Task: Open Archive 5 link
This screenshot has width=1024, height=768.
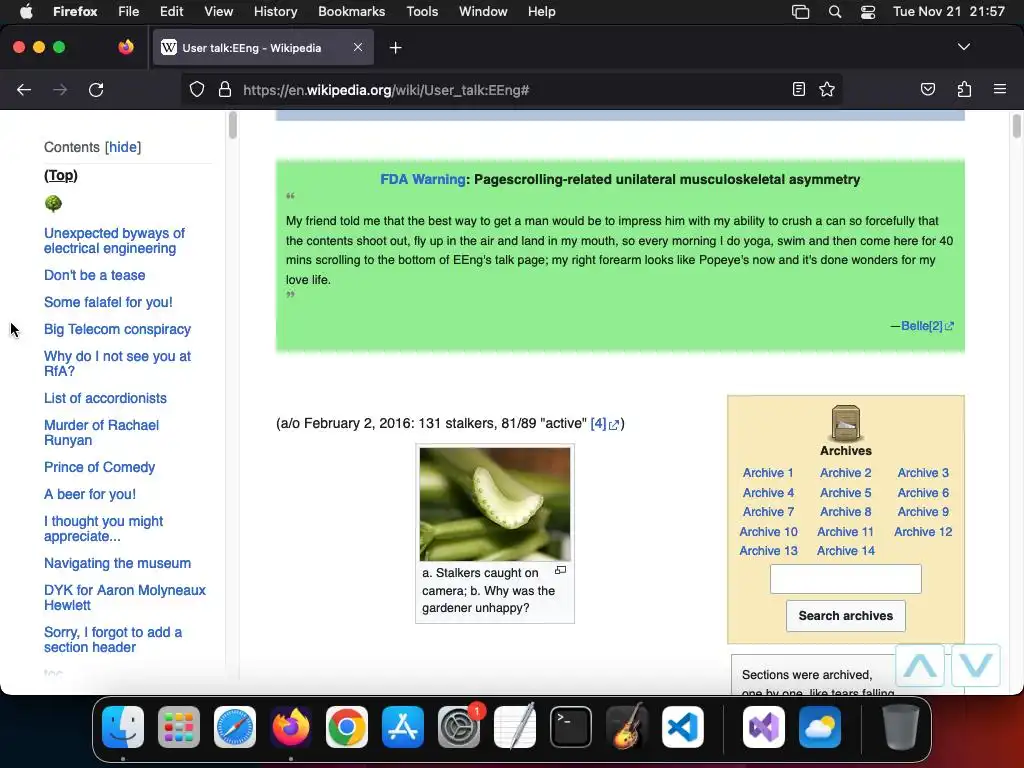Action: (846, 493)
